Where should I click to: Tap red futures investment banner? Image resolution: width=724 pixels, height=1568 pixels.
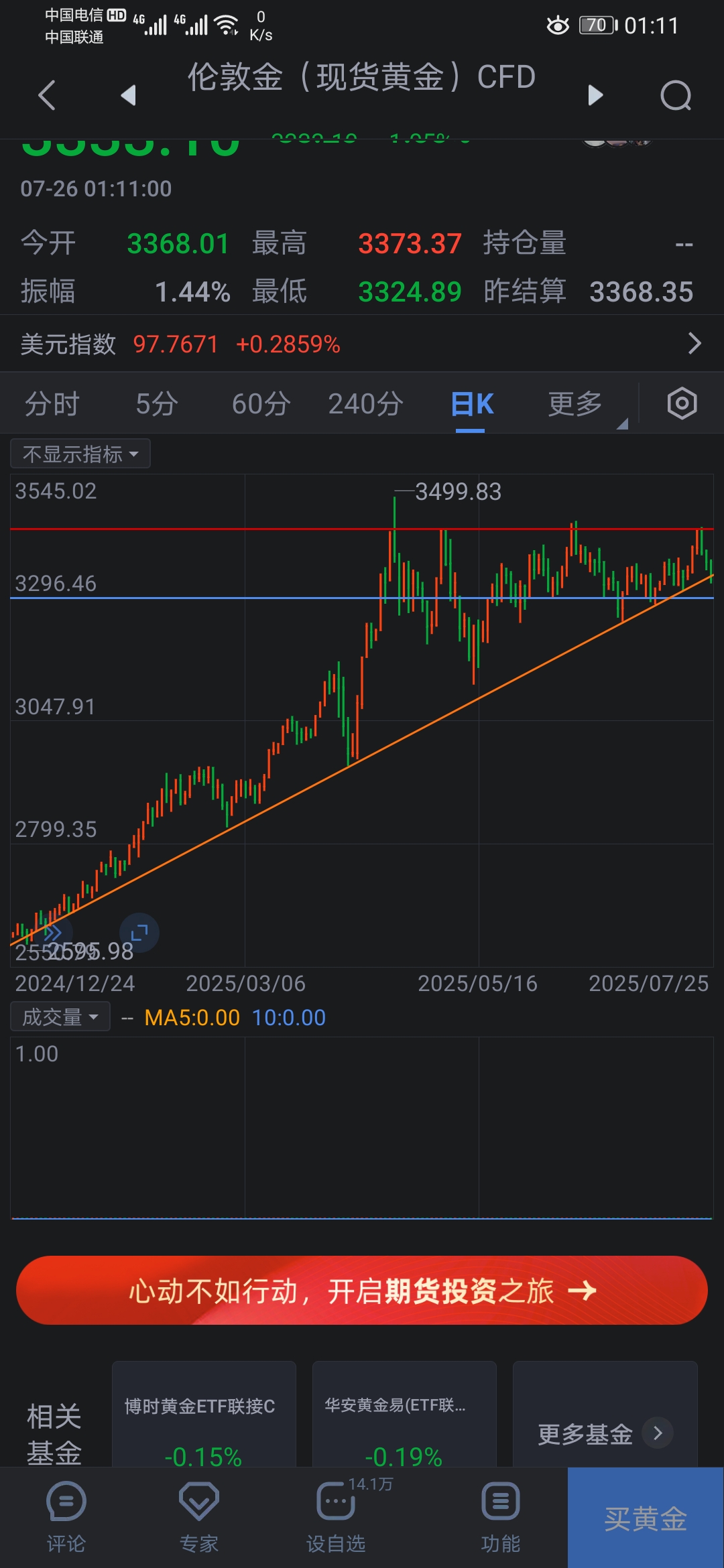click(x=362, y=1290)
